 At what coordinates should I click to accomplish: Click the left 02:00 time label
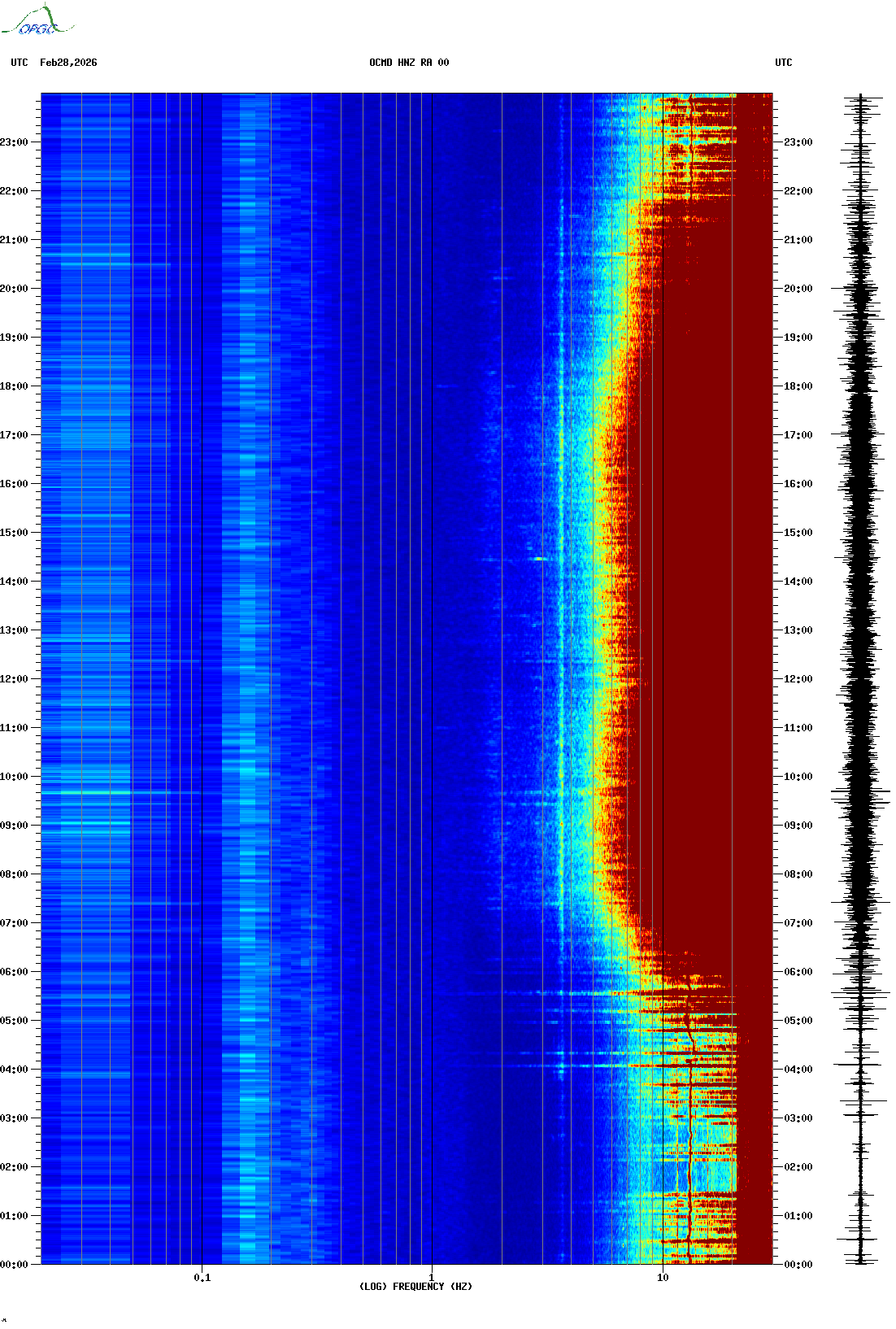click(14, 1167)
